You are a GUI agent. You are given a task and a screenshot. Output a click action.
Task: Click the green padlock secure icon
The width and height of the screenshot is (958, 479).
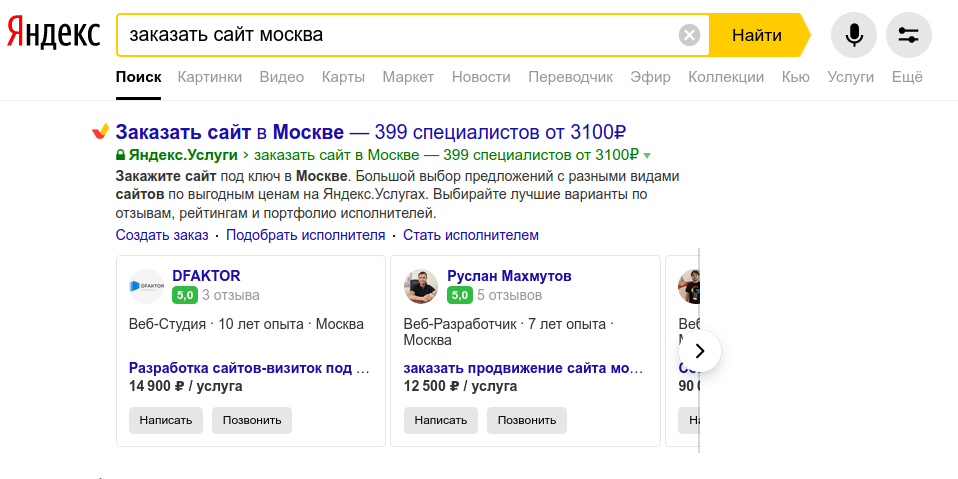[x=120, y=155]
